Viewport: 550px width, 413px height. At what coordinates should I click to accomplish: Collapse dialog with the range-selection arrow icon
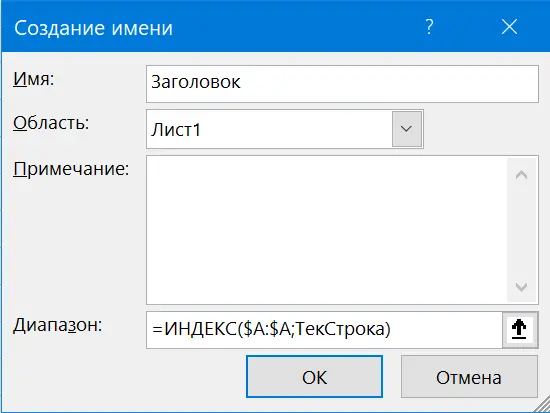point(519,329)
